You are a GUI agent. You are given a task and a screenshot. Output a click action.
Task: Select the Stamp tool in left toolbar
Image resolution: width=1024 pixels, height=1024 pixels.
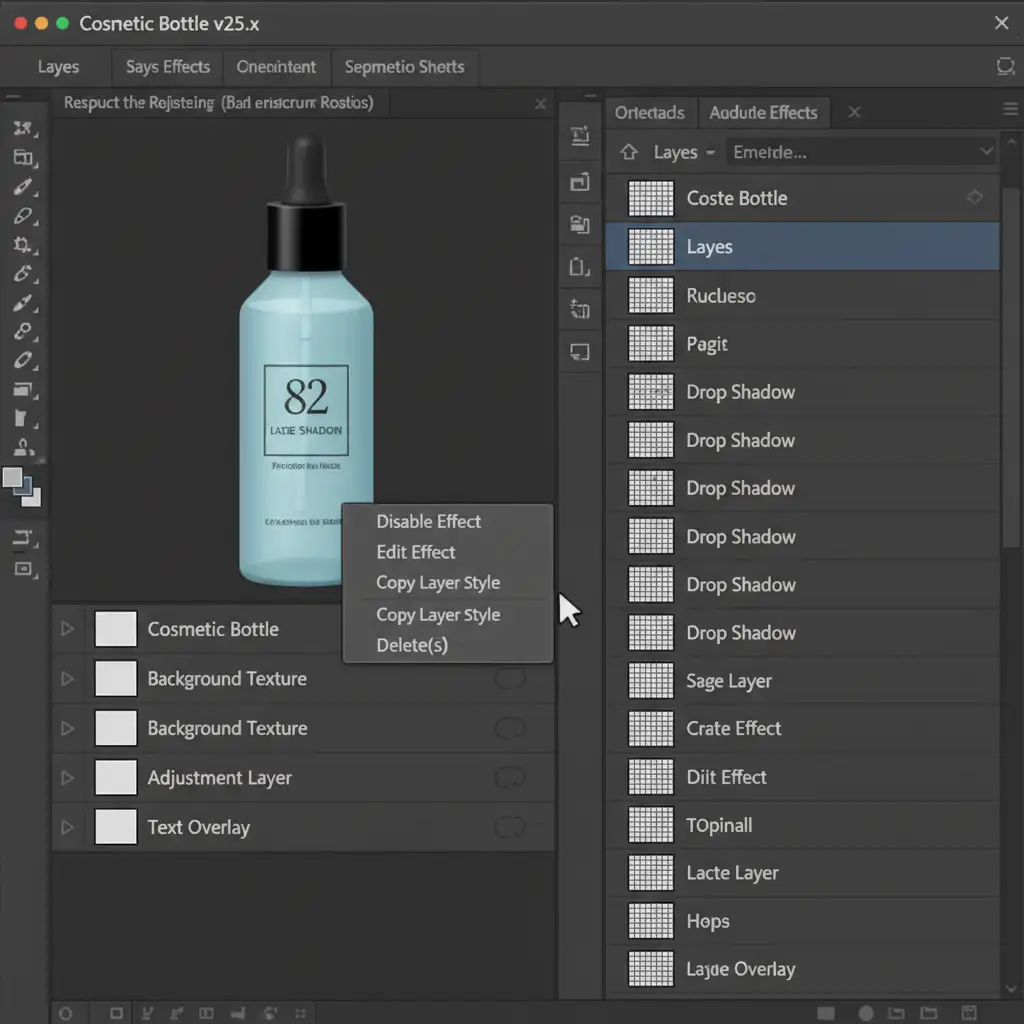(x=24, y=448)
